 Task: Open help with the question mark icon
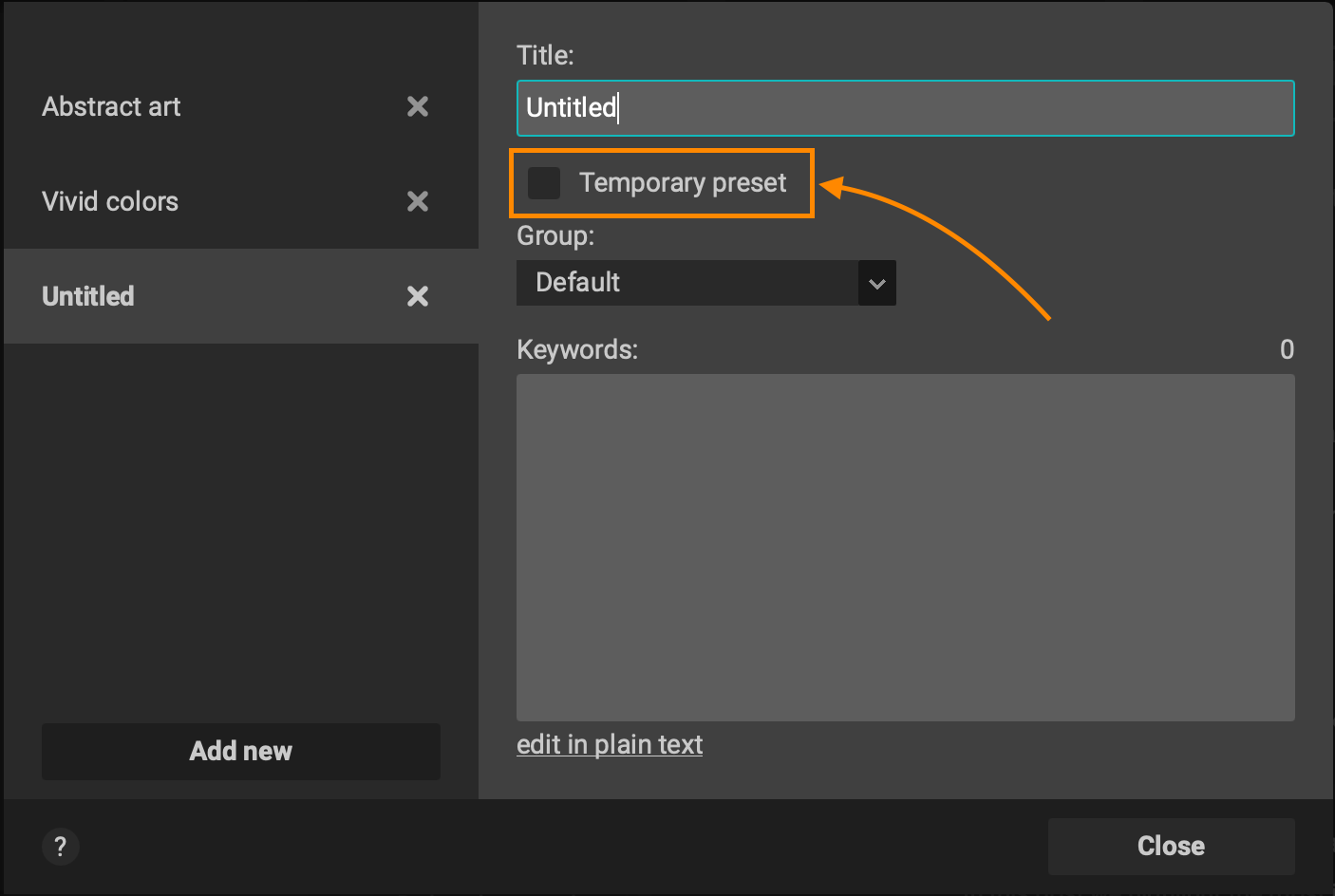[60, 846]
